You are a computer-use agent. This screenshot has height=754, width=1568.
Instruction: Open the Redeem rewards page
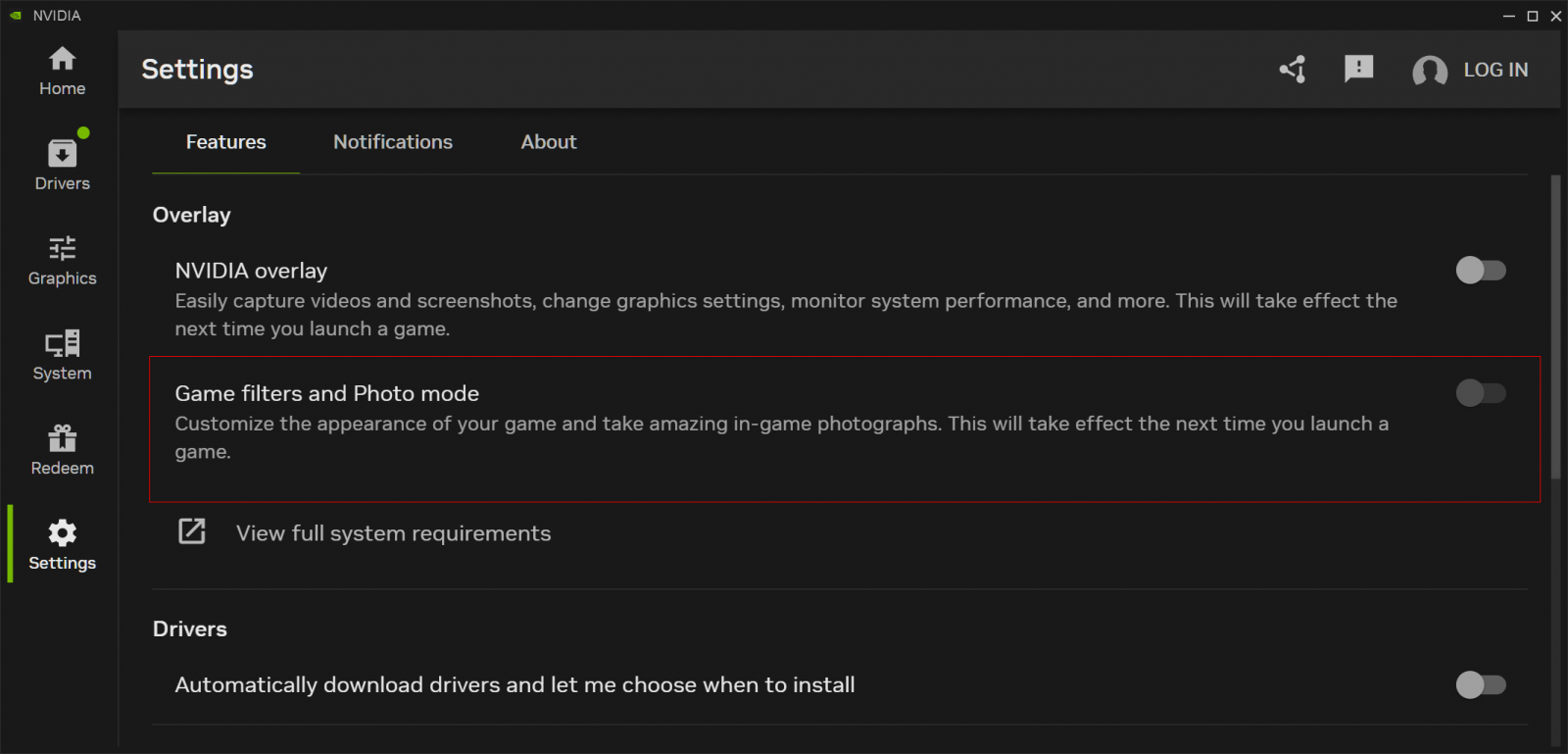(62, 451)
